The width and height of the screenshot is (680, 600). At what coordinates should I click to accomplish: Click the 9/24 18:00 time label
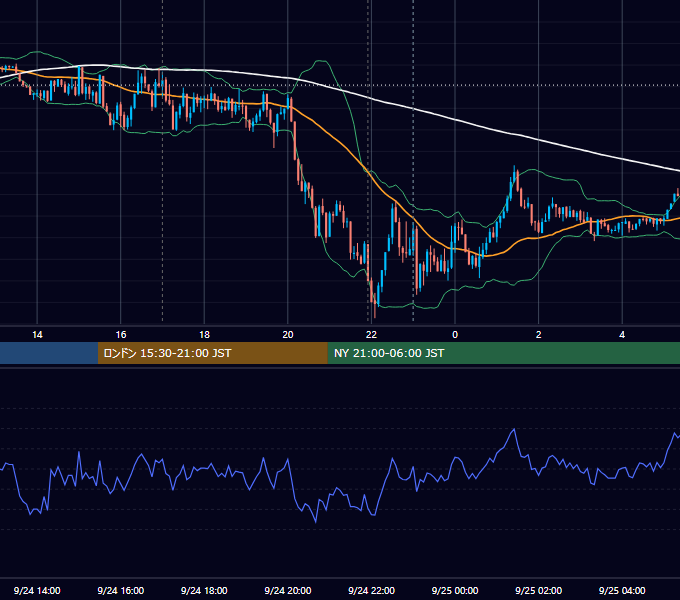point(204,590)
